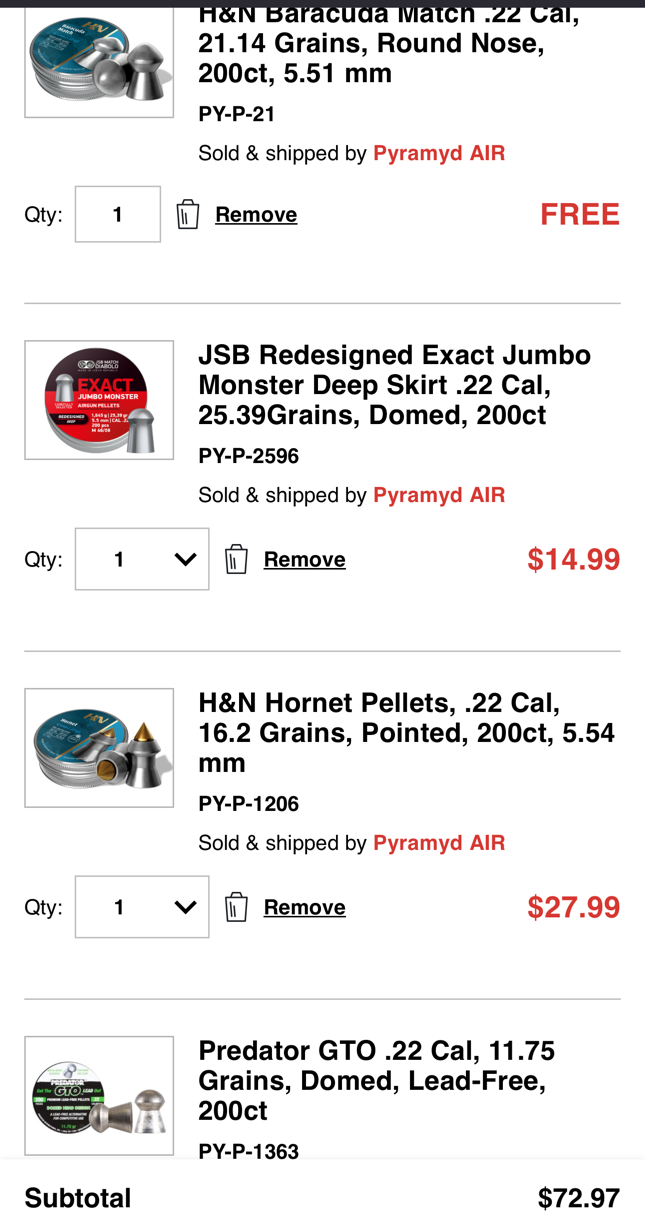645x1220 pixels.
Task: Open H&N Baracuda Match product title
Action: pos(389,44)
